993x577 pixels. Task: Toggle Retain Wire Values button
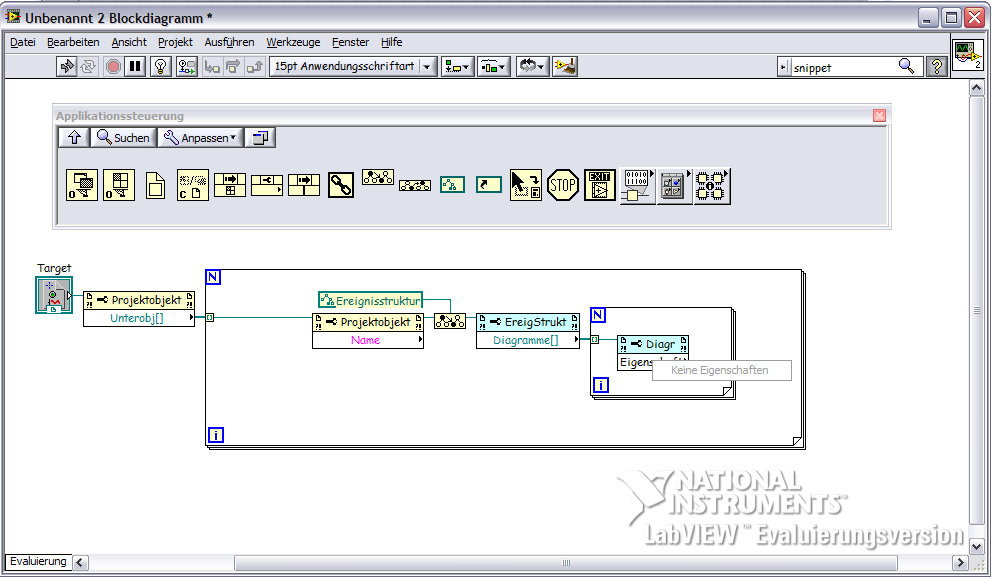187,67
